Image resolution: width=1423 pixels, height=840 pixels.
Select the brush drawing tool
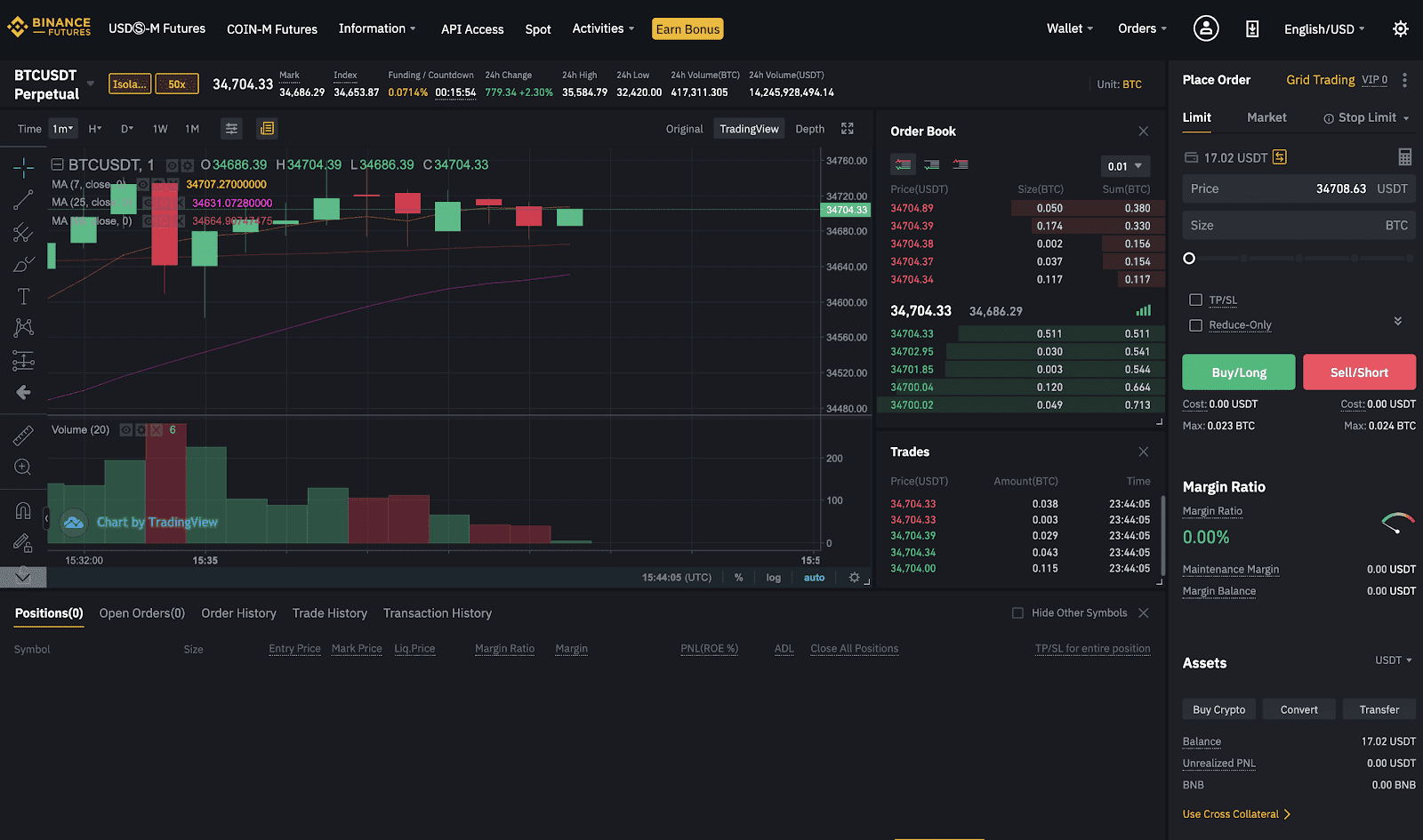(24, 264)
